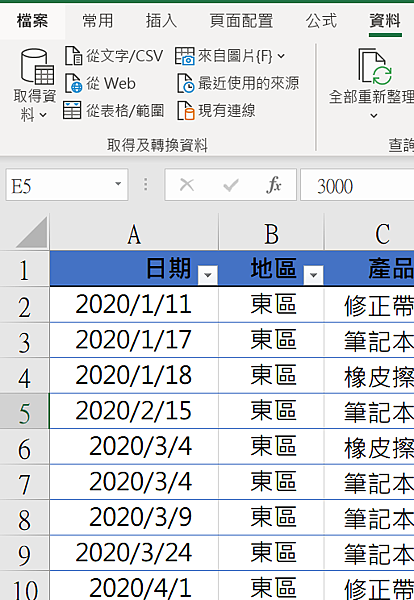
Task: Click cell with date 2020/3/9
Action: pyautogui.click(x=134, y=518)
